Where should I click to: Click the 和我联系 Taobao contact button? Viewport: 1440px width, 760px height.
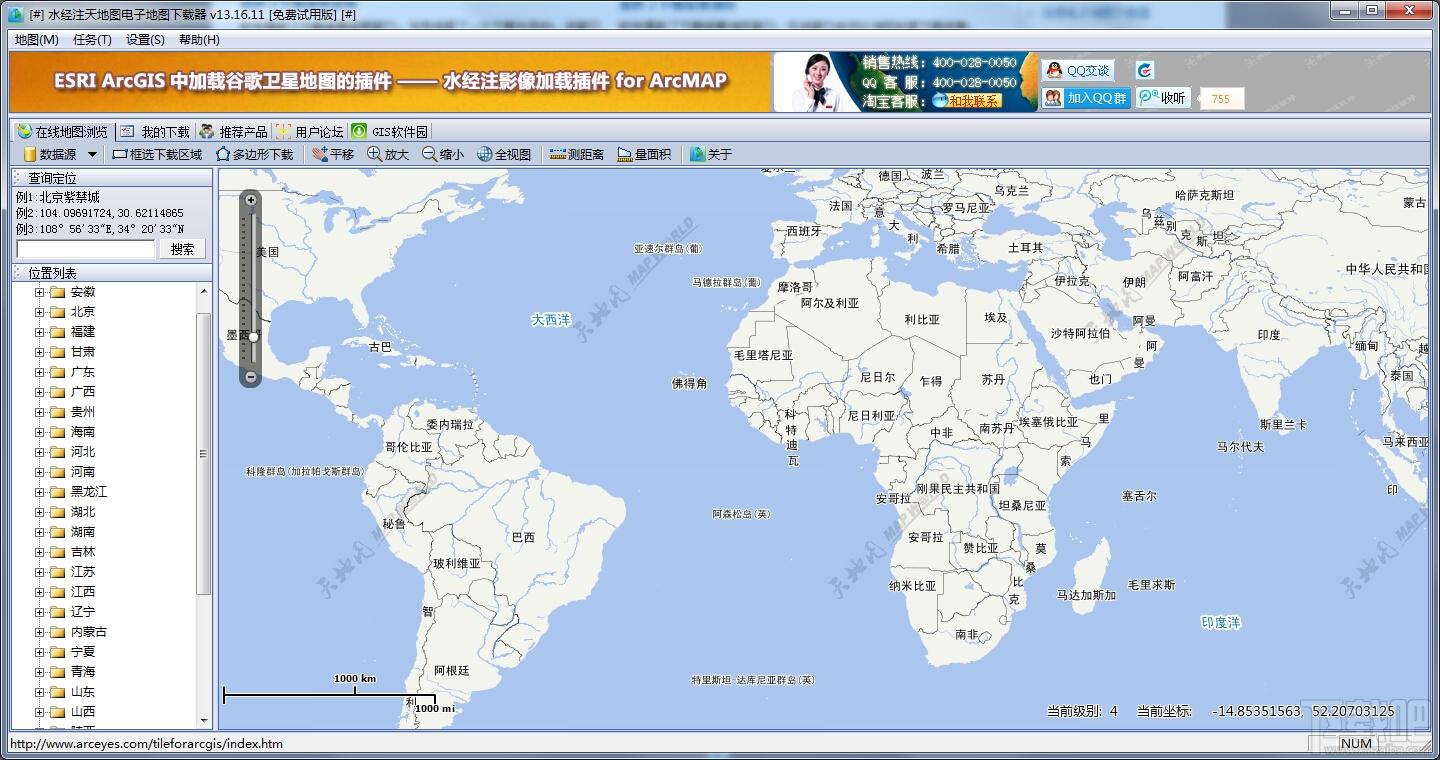pyautogui.click(x=967, y=100)
